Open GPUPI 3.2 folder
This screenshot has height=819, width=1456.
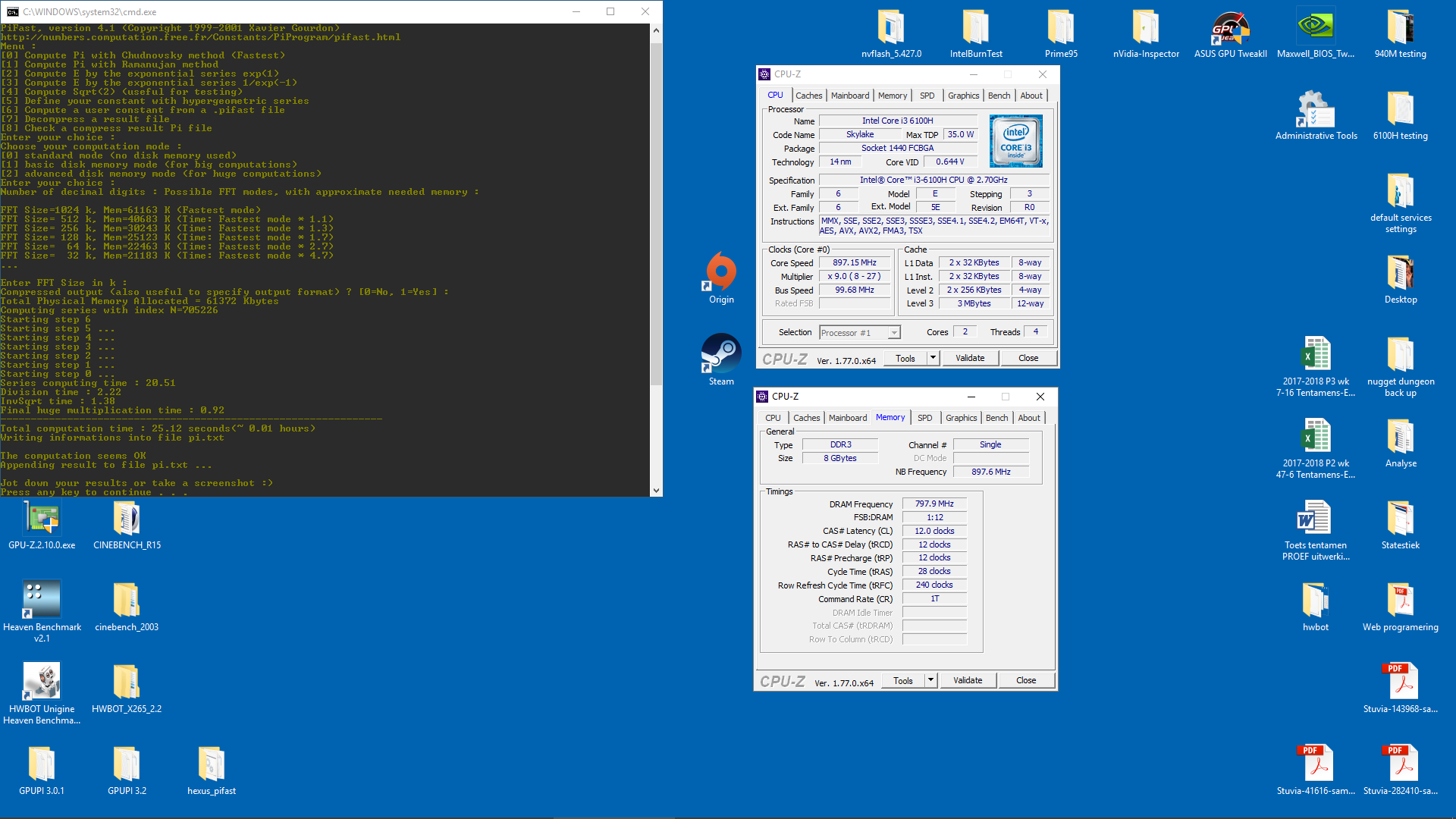click(127, 771)
